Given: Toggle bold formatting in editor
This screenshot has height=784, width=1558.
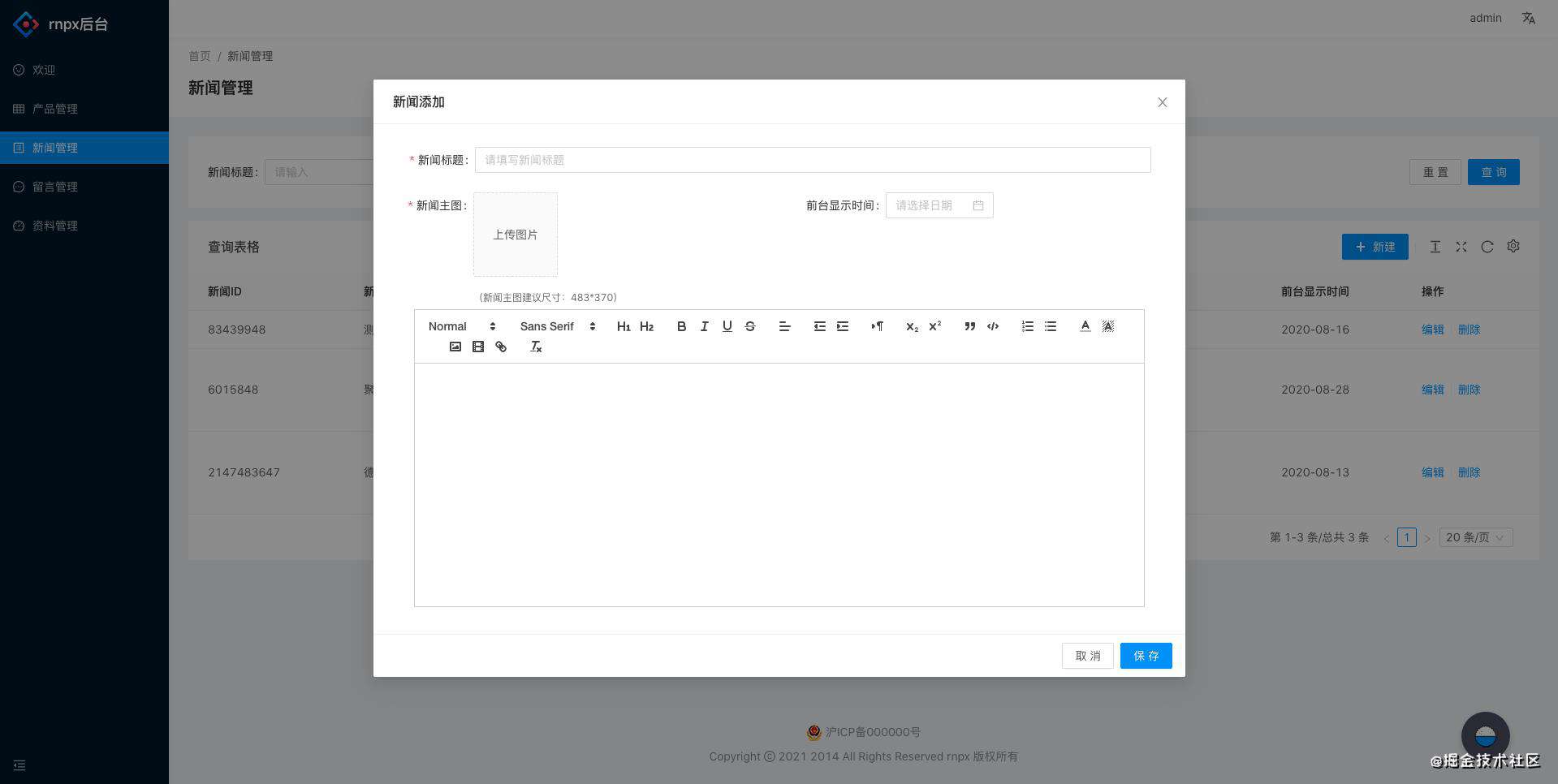Looking at the screenshot, I should coord(681,326).
